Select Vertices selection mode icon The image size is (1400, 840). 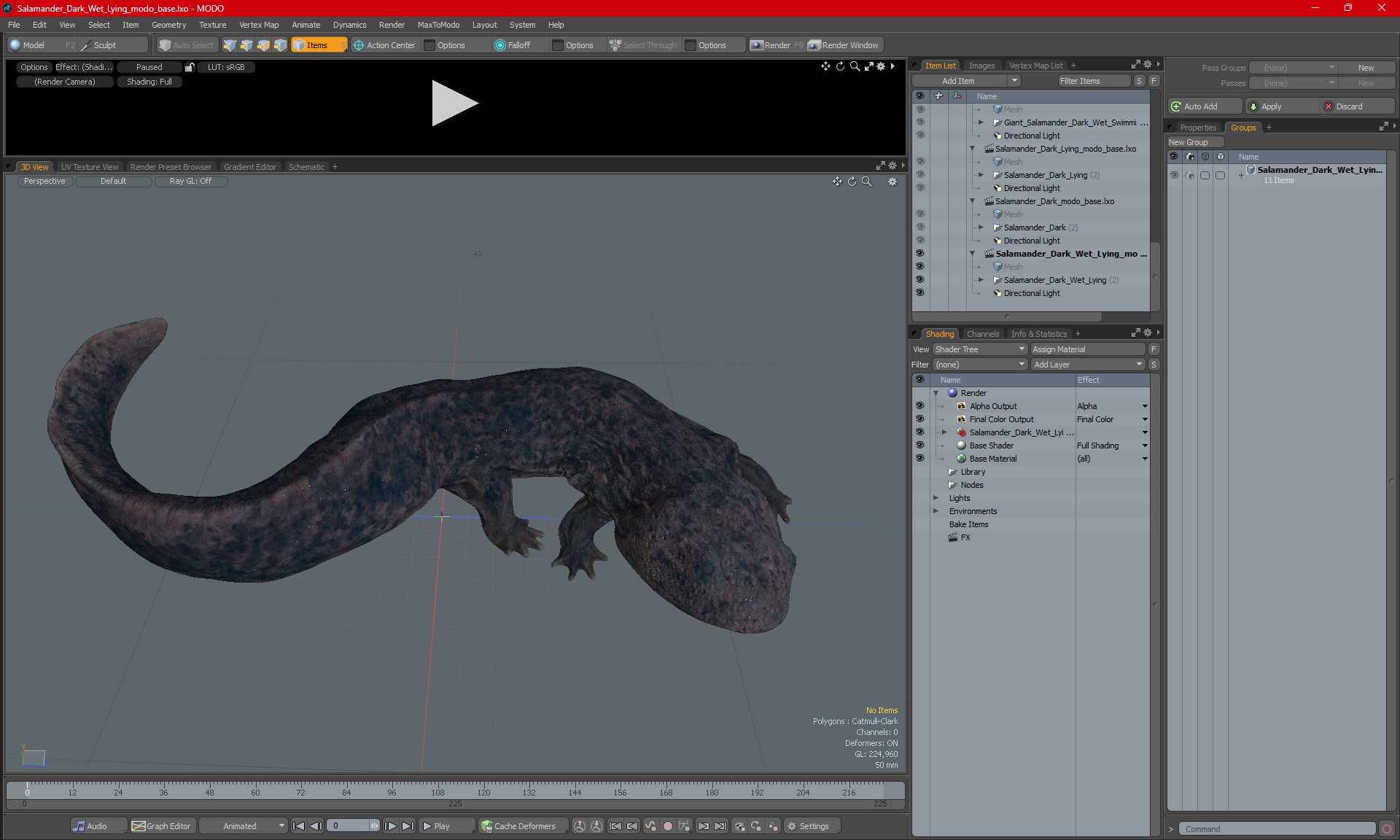(230, 45)
